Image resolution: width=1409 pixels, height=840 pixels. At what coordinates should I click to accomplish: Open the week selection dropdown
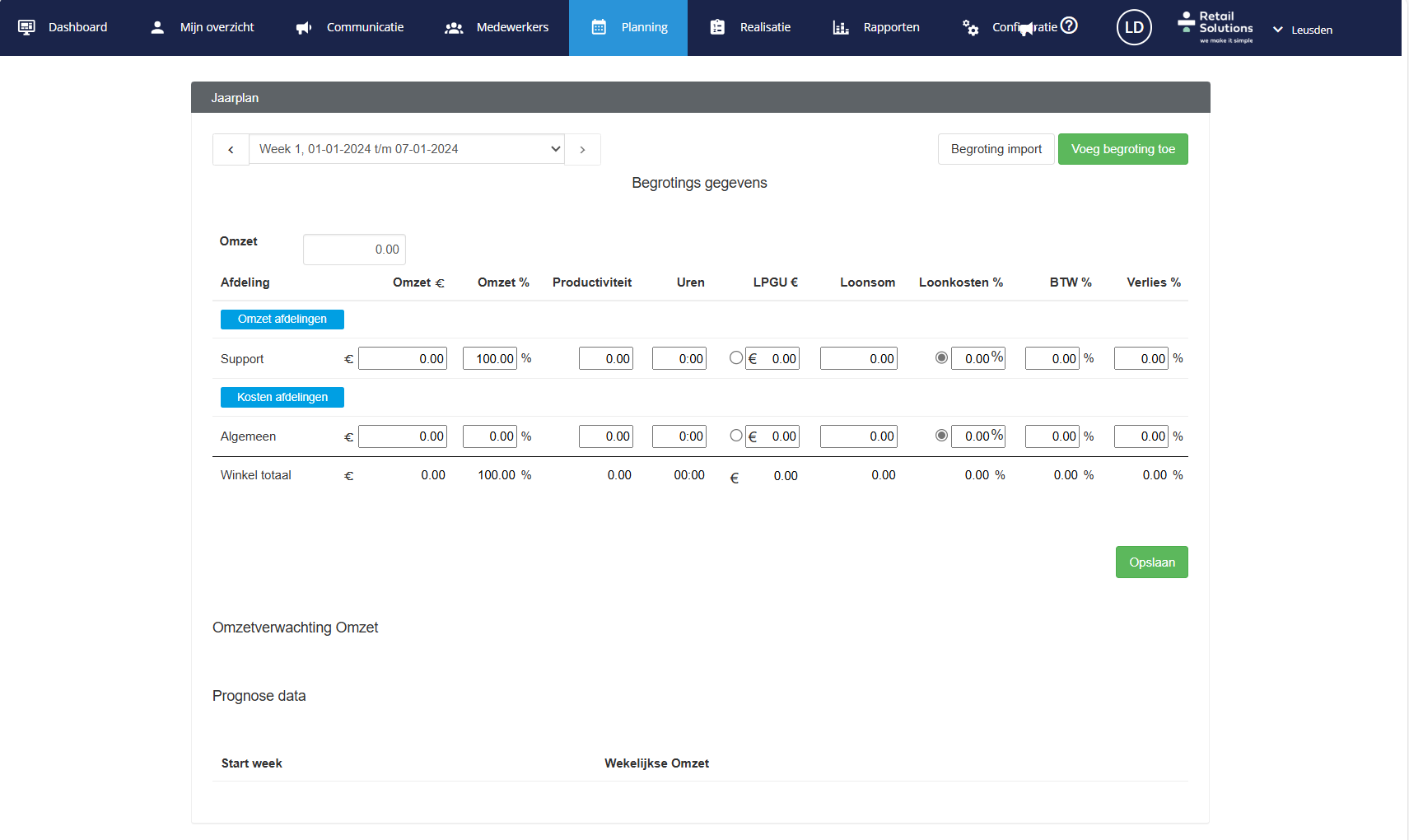(407, 149)
